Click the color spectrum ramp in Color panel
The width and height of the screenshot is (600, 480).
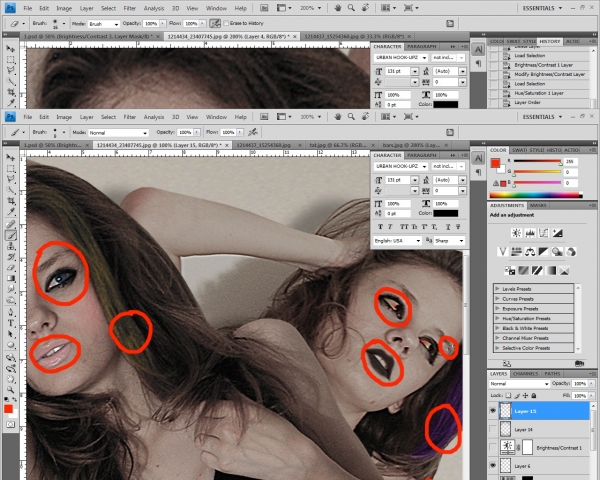tap(536, 195)
